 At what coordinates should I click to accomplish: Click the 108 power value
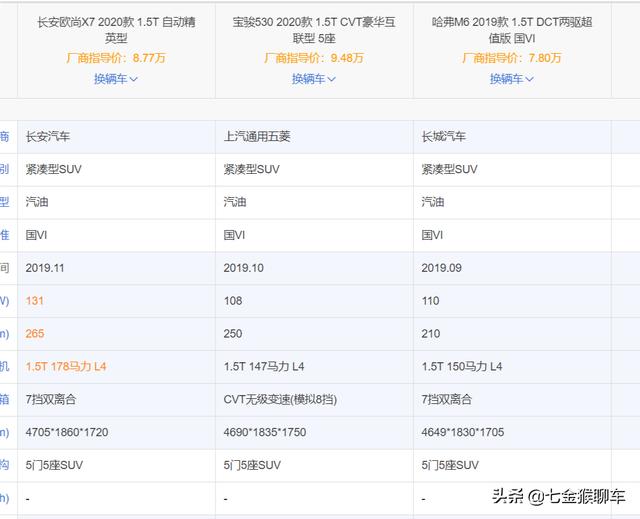pos(233,301)
